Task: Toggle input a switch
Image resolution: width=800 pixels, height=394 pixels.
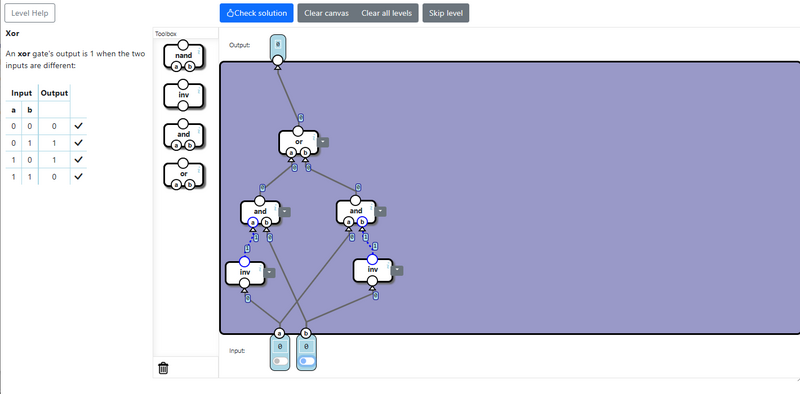Action: [x=280, y=361]
